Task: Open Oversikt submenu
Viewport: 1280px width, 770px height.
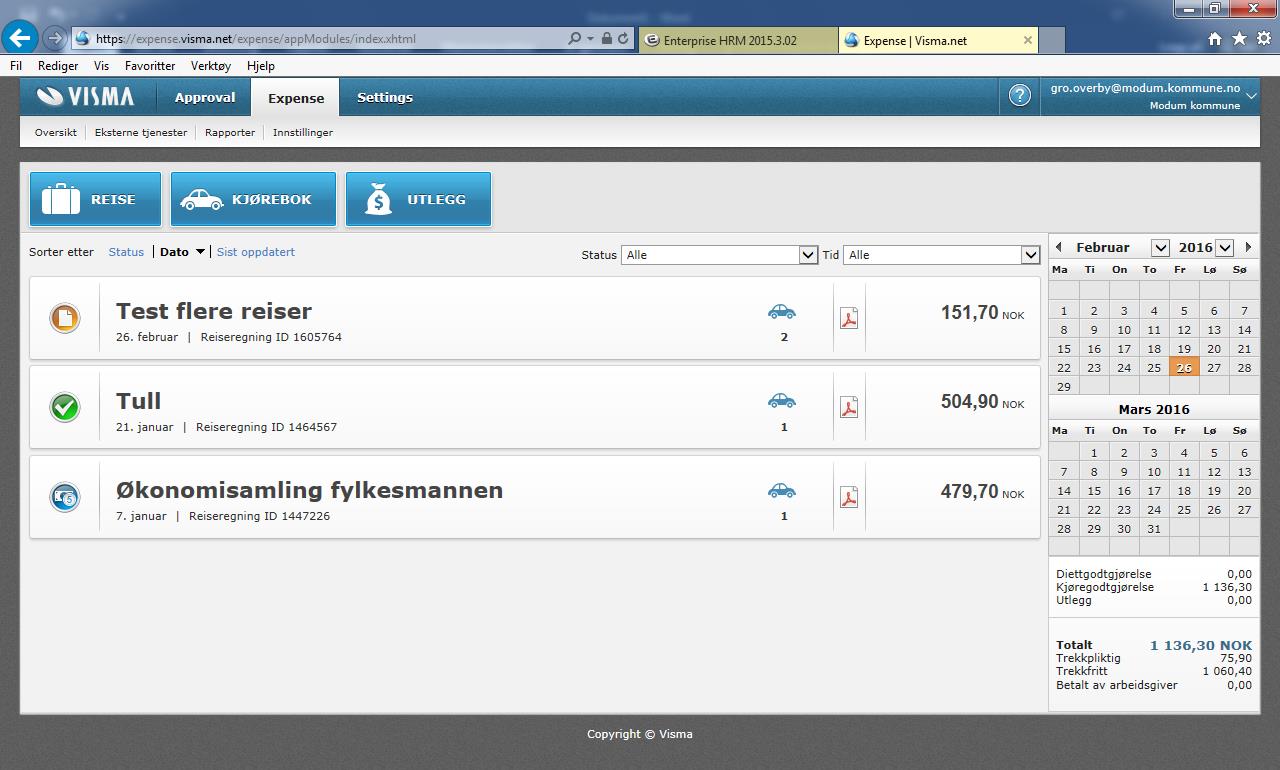Action: 56,132
